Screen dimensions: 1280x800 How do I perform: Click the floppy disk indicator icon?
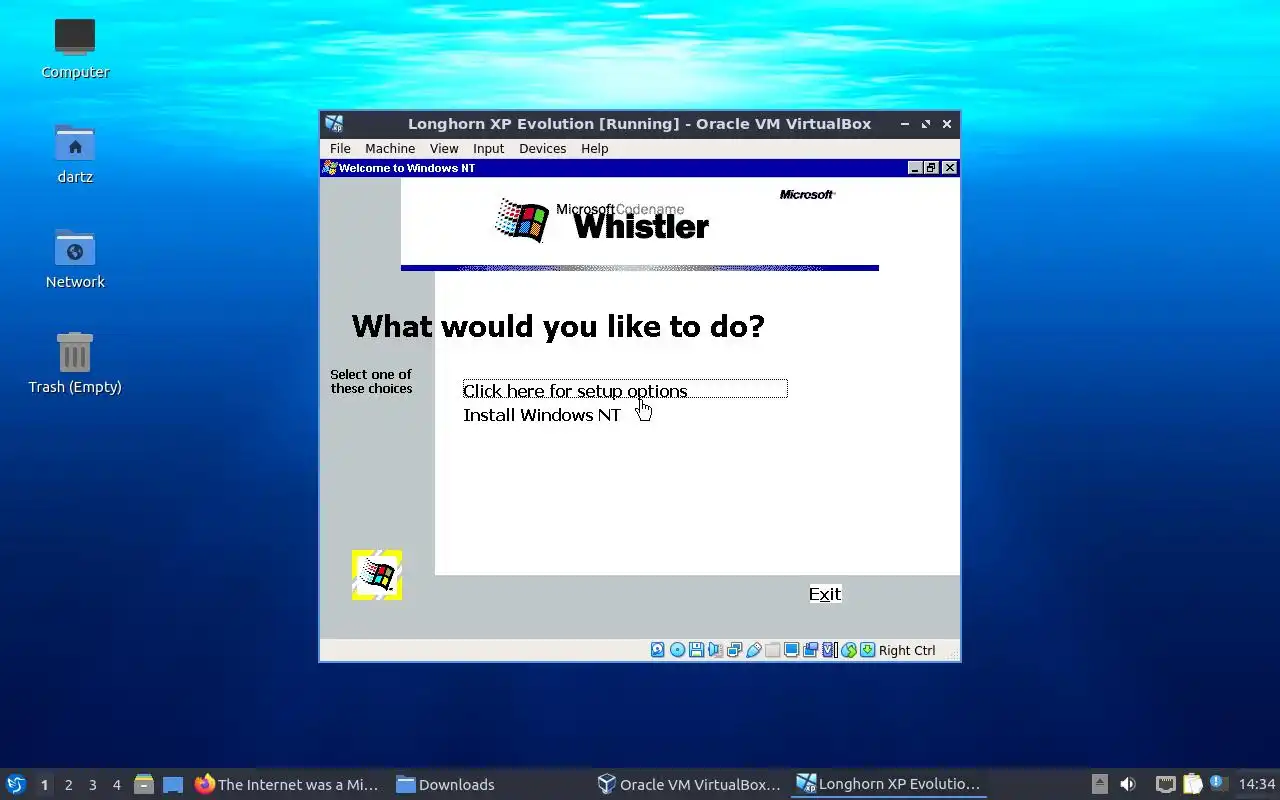coord(696,650)
